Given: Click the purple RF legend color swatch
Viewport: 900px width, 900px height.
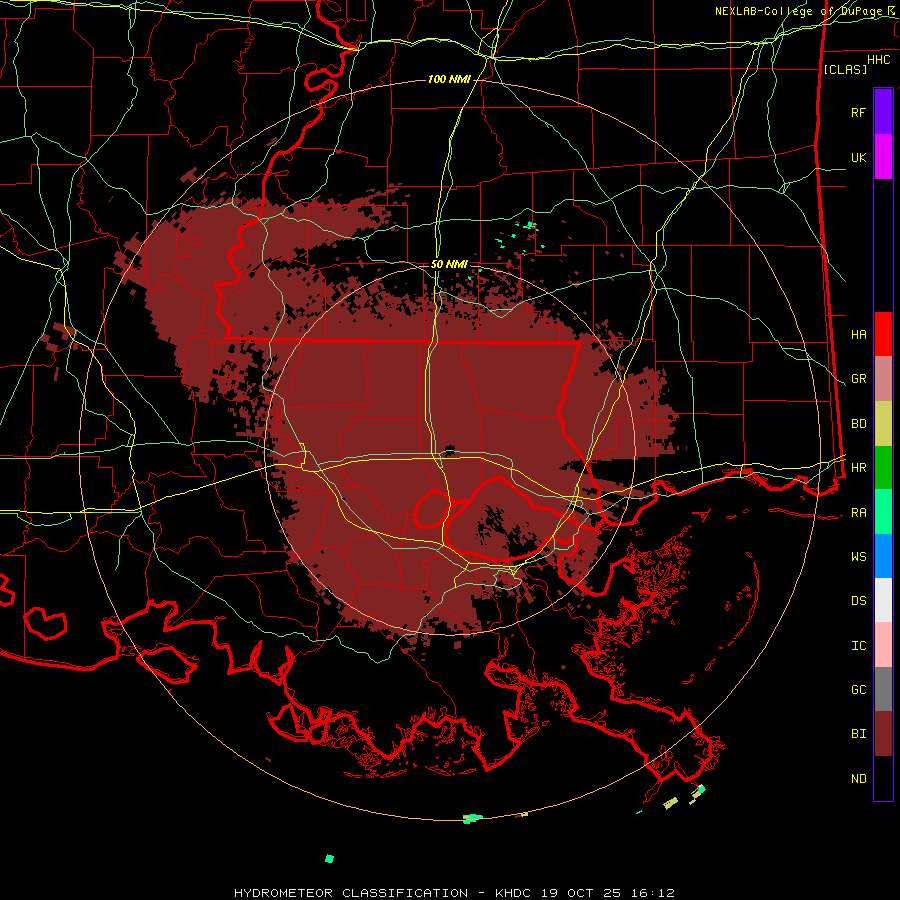Looking at the screenshot, I should [883, 112].
